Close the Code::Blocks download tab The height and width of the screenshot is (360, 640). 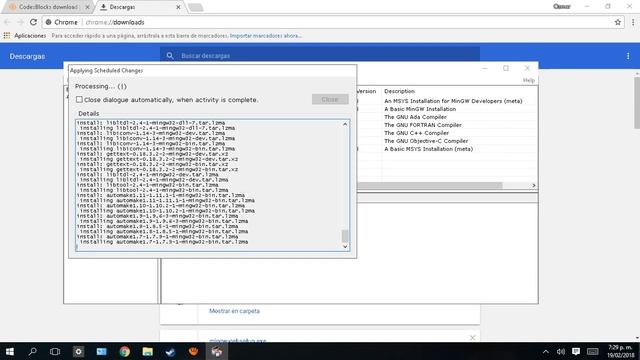point(87,7)
